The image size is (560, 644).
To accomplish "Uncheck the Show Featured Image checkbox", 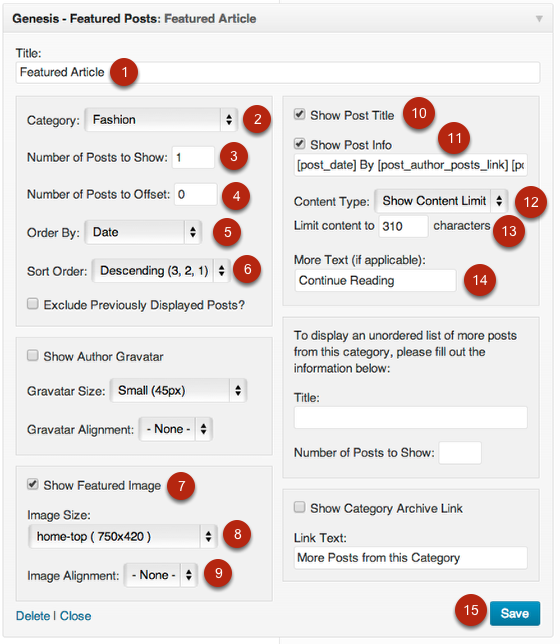I will tap(32, 484).
